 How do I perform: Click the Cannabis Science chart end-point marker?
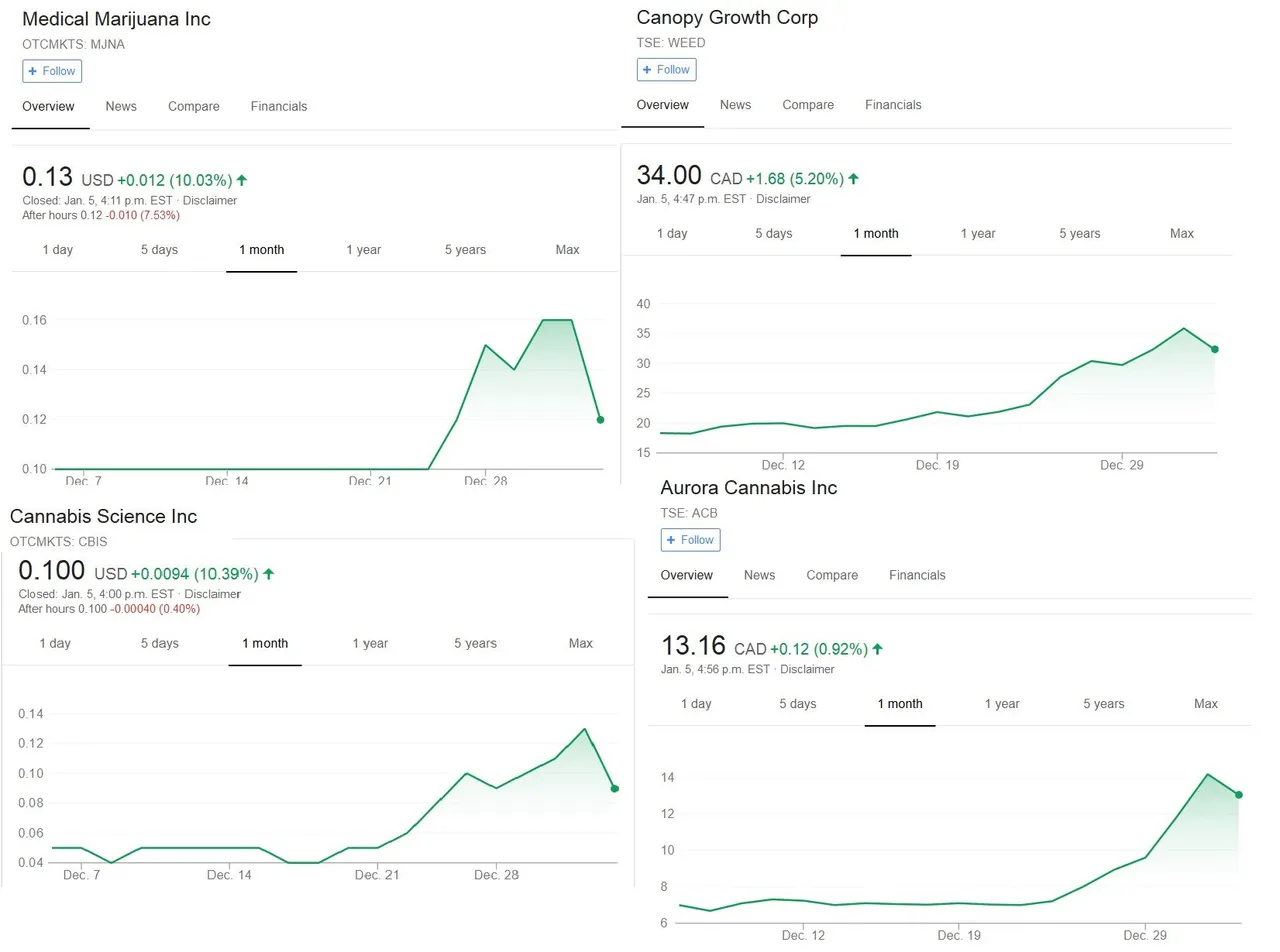pyautogui.click(x=615, y=789)
